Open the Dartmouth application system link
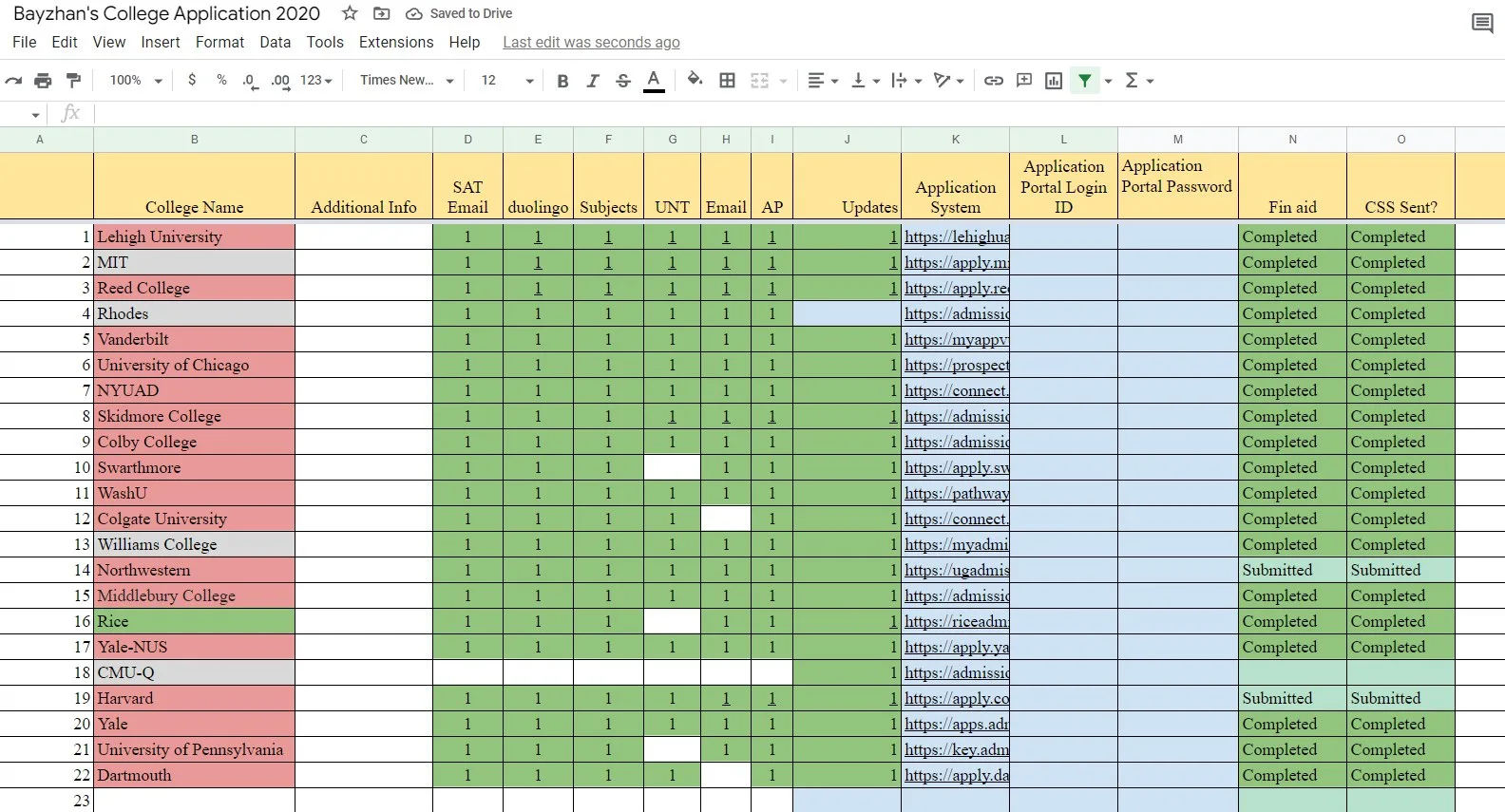1505x812 pixels. (x=956, y=775)
